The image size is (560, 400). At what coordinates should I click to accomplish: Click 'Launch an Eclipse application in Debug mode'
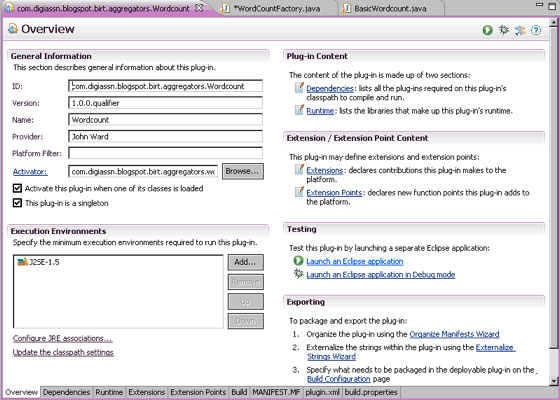(381, 275)
